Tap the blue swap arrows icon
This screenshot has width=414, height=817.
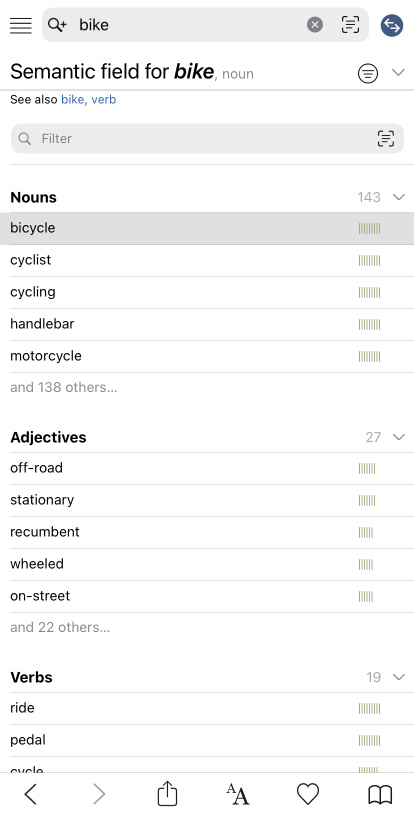click(x=392, y=25)
